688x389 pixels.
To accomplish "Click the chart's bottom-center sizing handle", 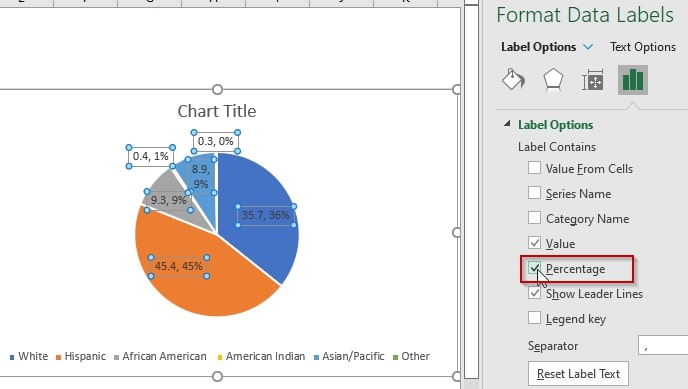I will coord(217,376).
